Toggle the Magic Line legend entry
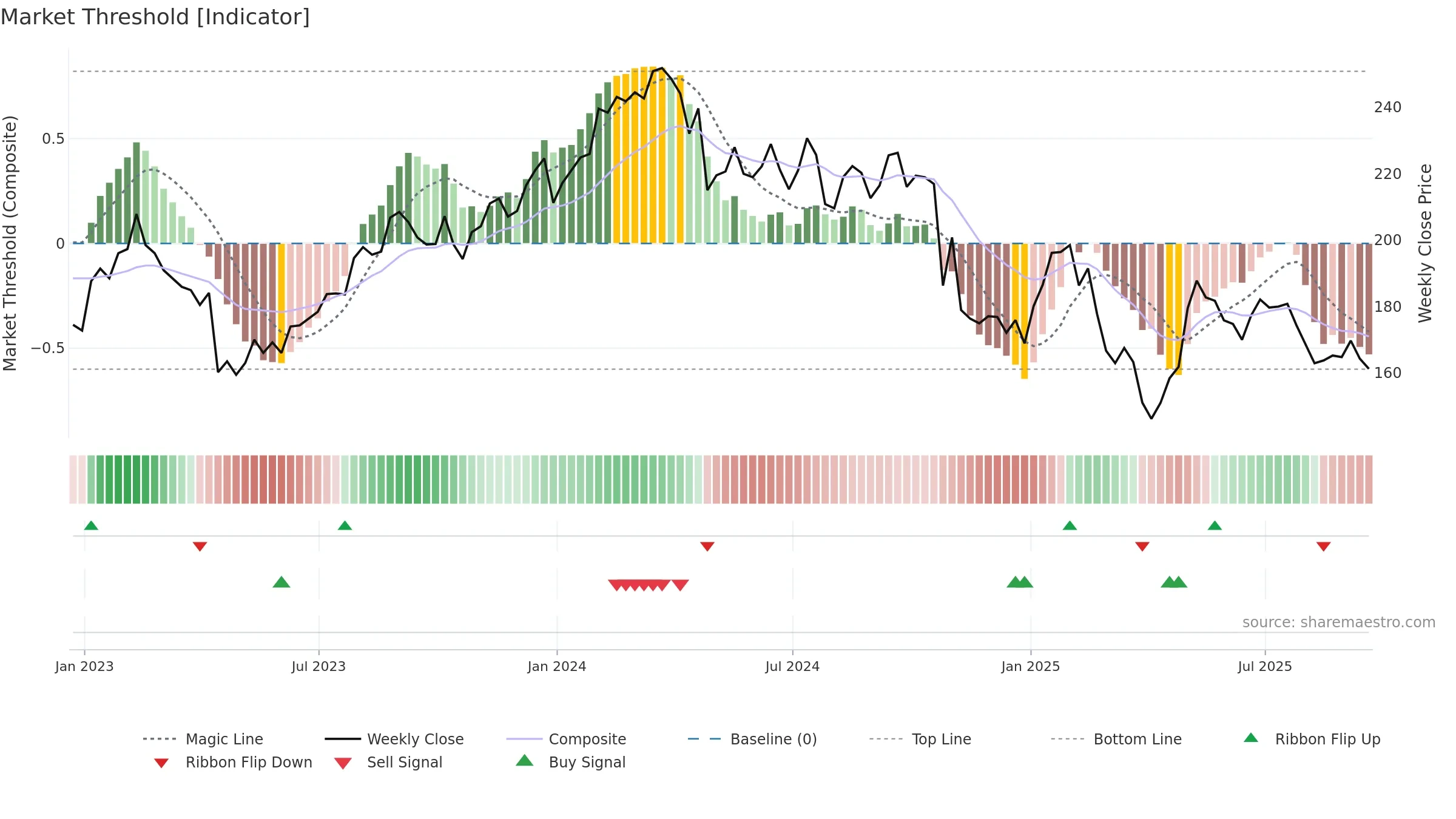Image resolution: width=1456 pixels, height=819 pixels. pyautogui.click(x=203, y=739)
